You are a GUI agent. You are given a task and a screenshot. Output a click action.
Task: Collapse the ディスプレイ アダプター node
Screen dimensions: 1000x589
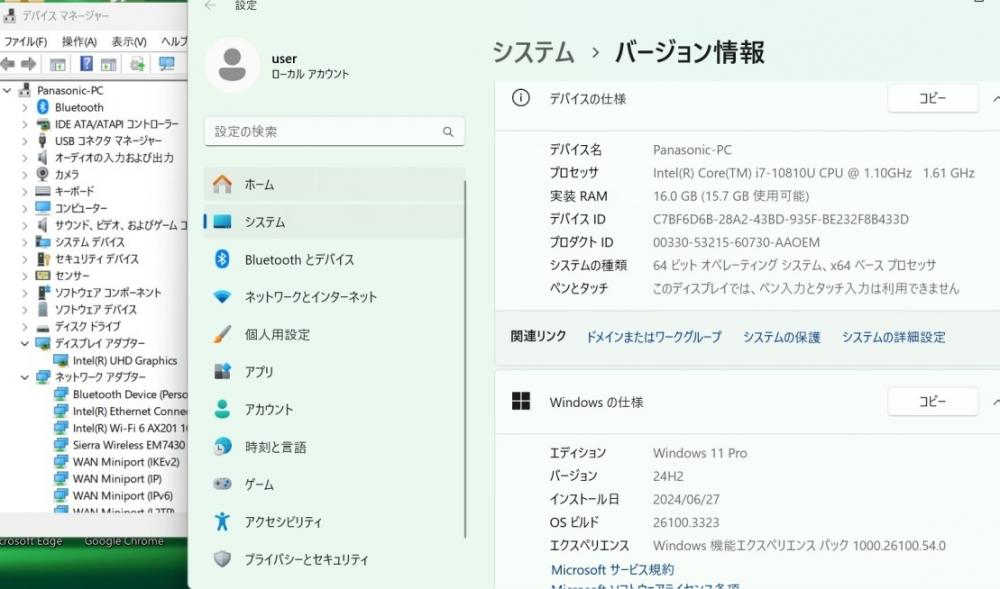(x=25, y=344)
